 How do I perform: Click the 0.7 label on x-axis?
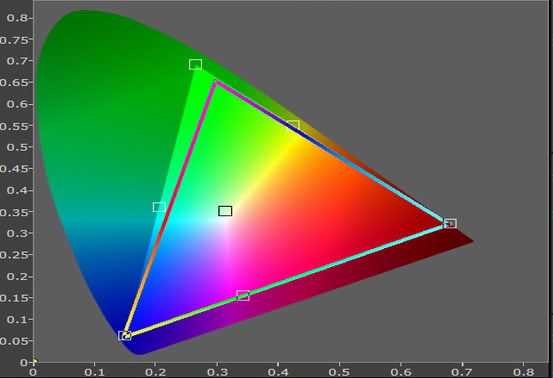[462, 372]
